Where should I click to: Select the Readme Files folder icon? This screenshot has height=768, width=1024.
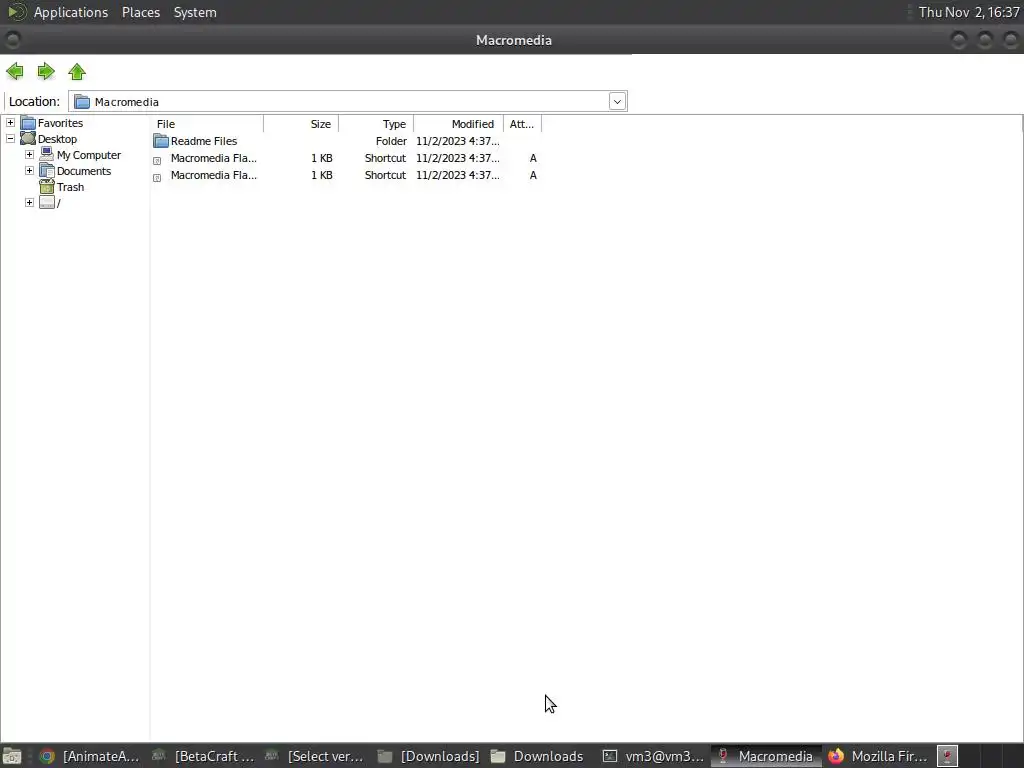point(161,140)
